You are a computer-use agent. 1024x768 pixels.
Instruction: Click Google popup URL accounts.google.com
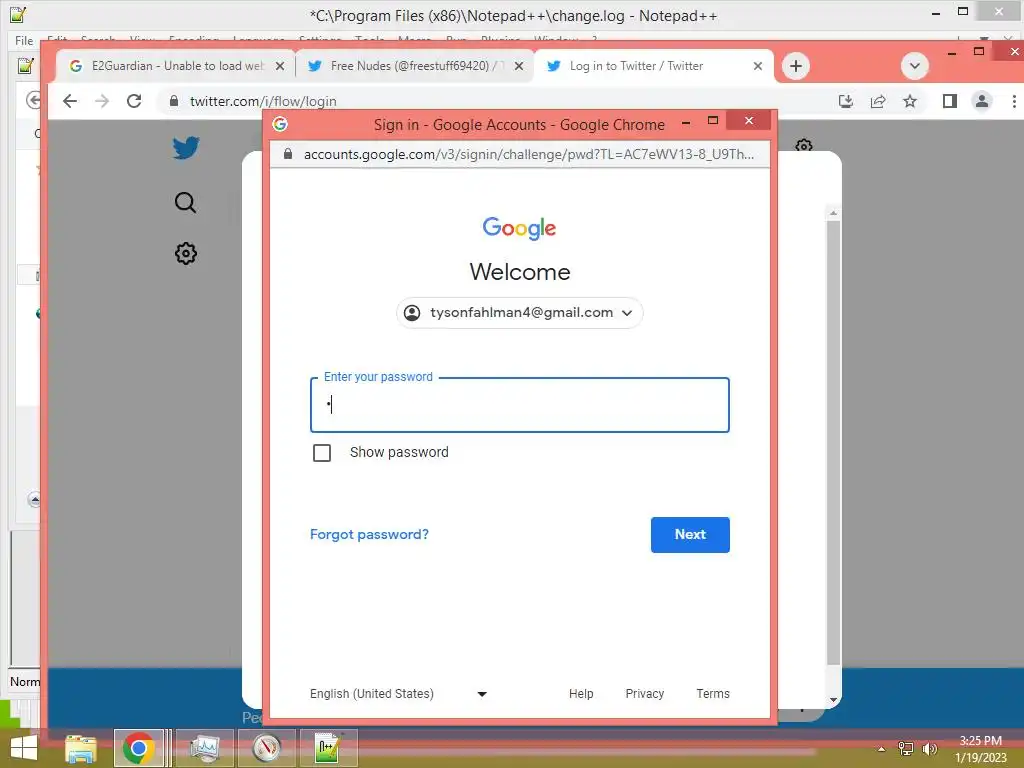(x=528, y=154)
